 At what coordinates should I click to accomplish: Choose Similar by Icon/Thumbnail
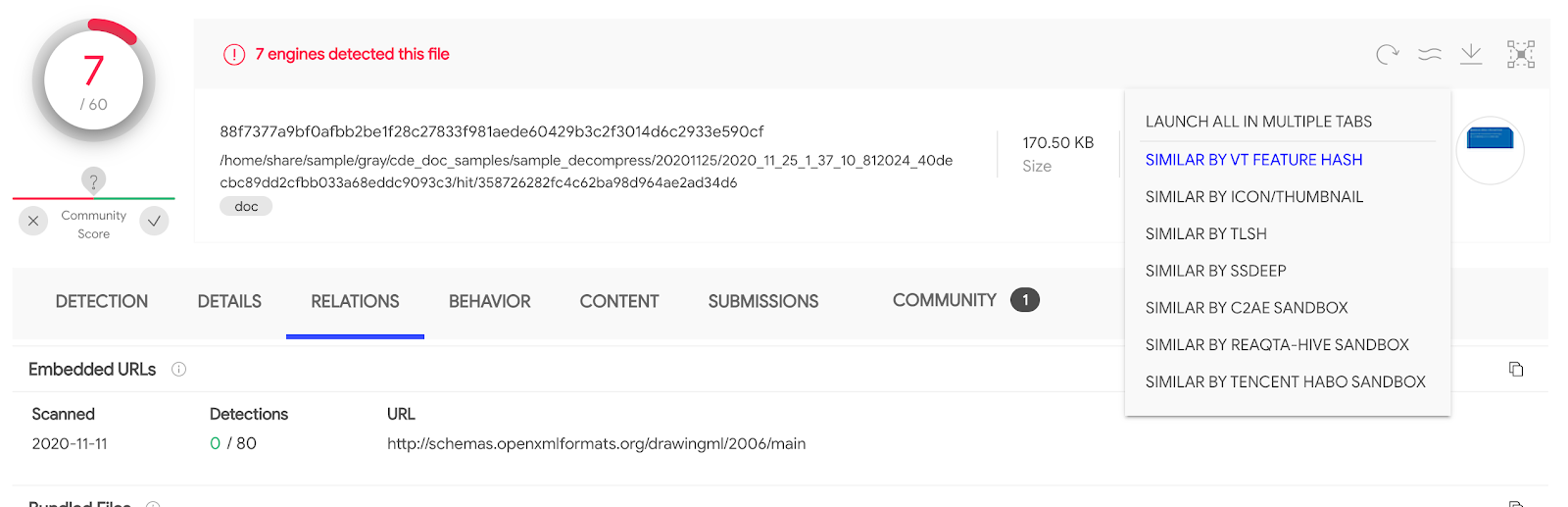[1254, 197]
